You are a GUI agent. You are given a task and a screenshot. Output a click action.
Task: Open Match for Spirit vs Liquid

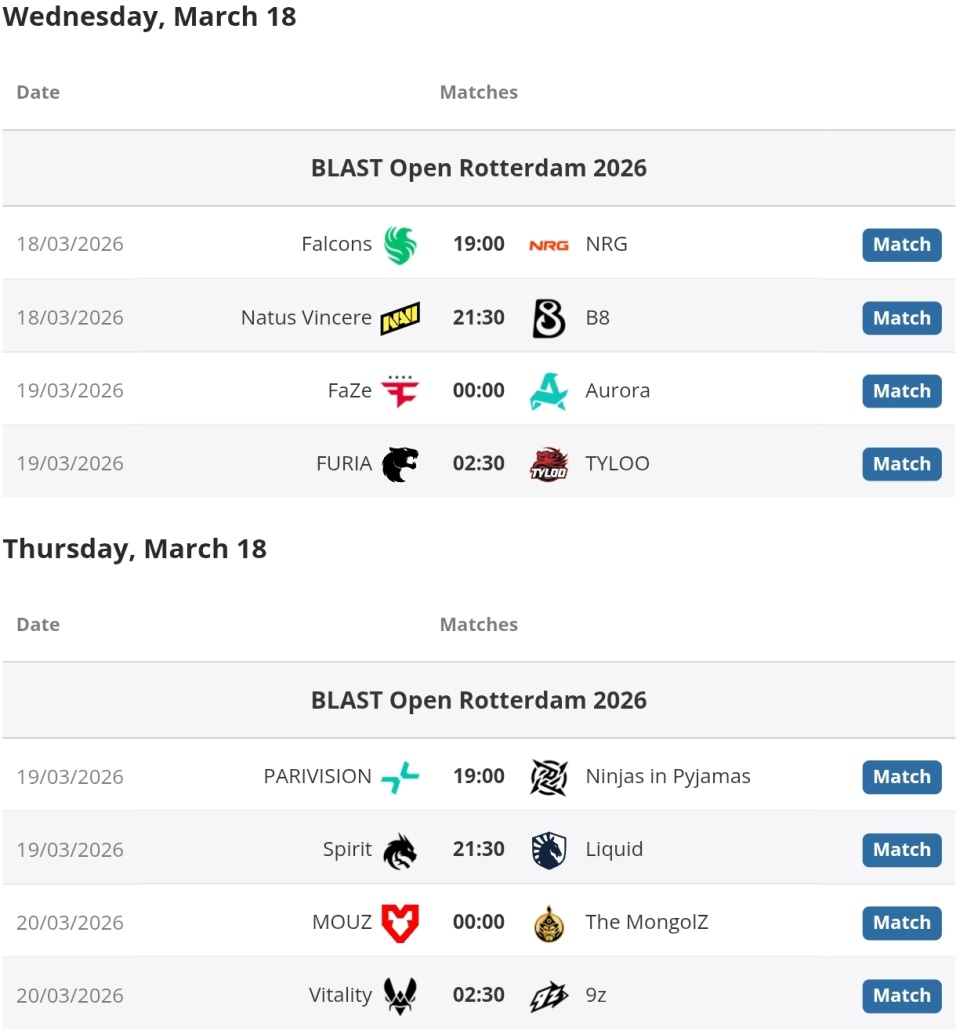901,850
